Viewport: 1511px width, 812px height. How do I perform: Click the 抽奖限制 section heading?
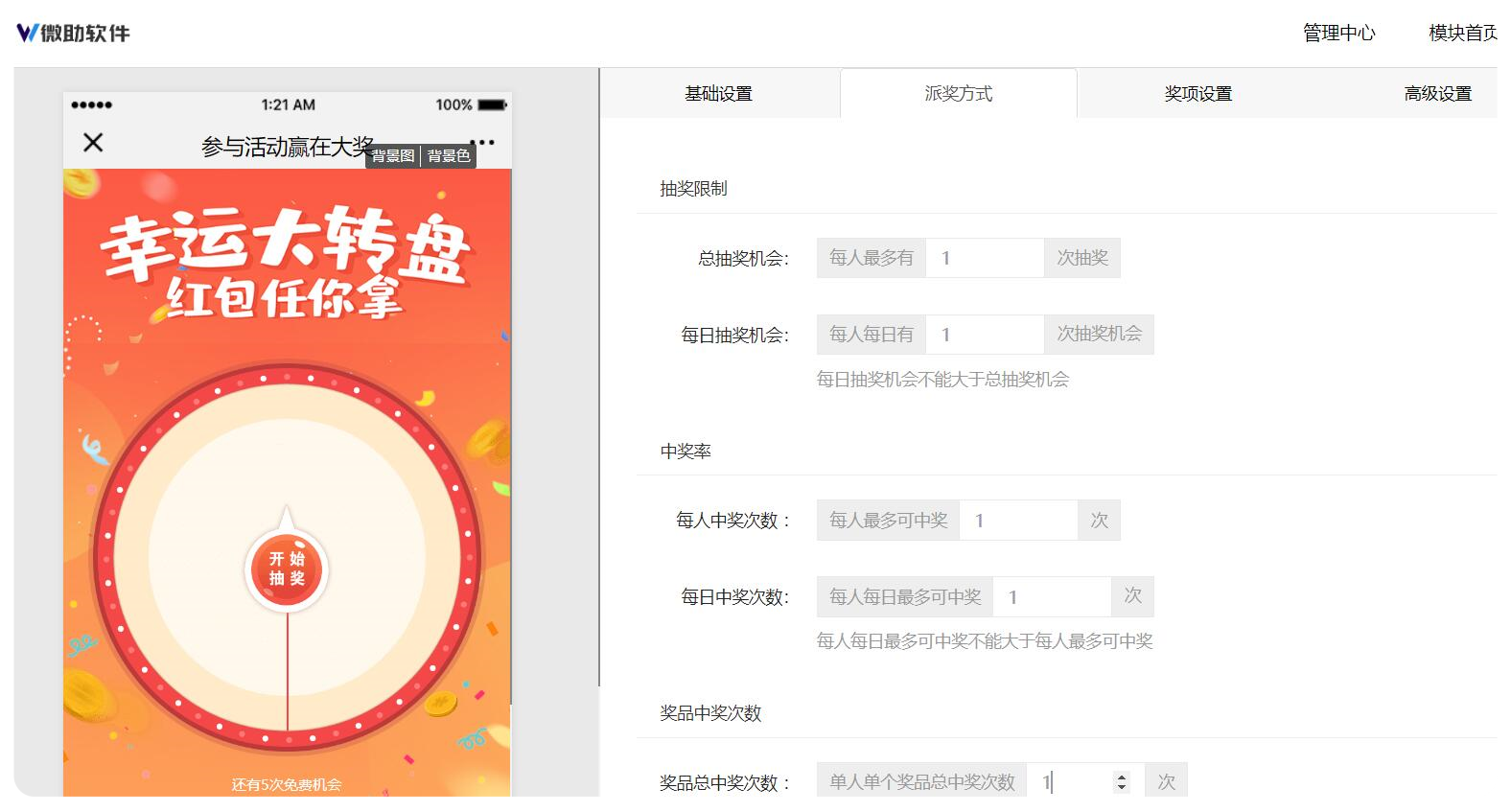coord(693,189)
